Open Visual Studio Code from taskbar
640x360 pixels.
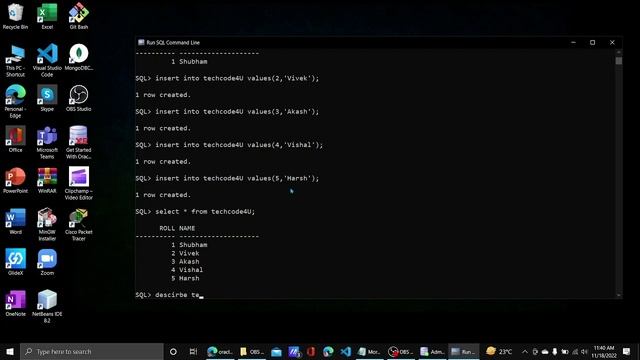click(345, 351)
